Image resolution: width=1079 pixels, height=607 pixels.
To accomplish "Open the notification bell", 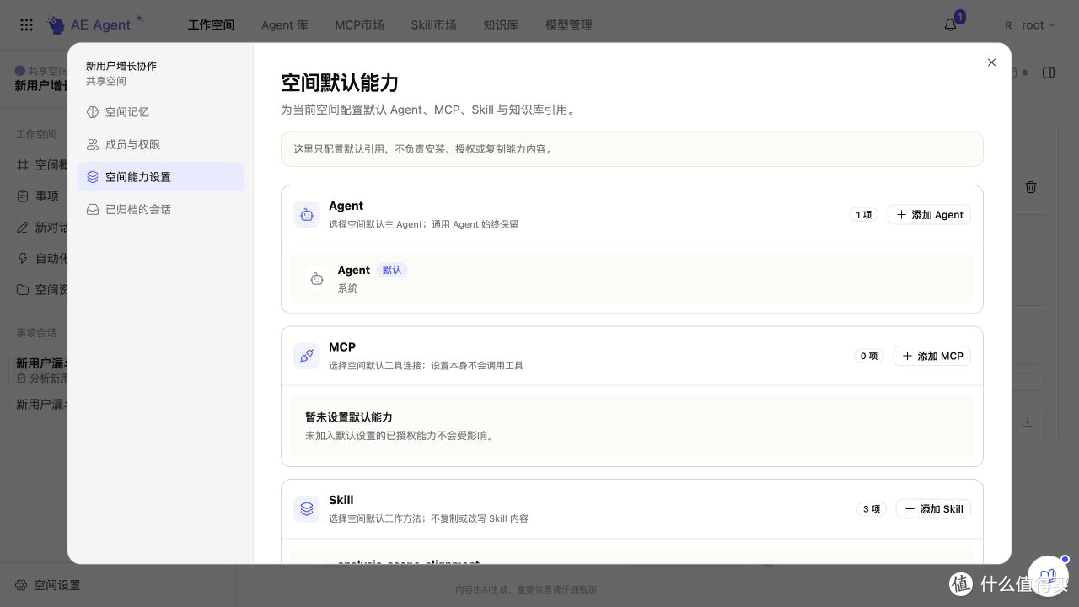I will pyautogui.click(x=950, y=25).
